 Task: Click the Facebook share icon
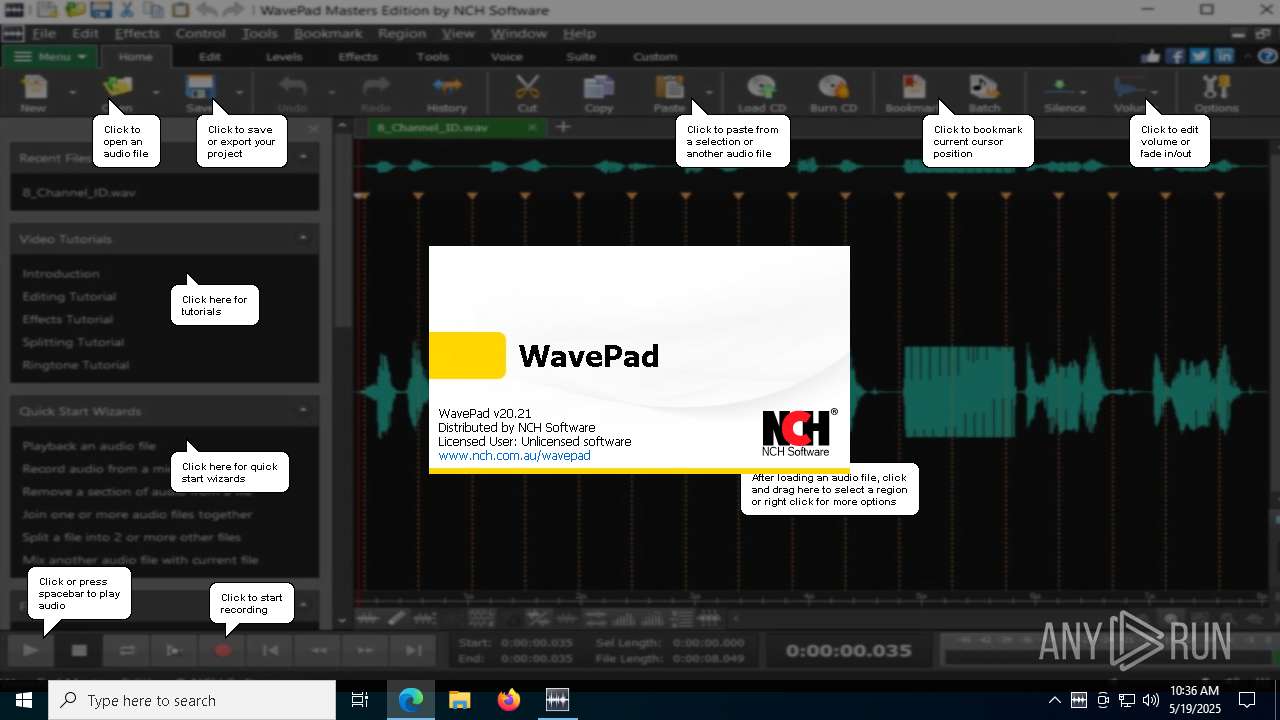pos(1175,56)
